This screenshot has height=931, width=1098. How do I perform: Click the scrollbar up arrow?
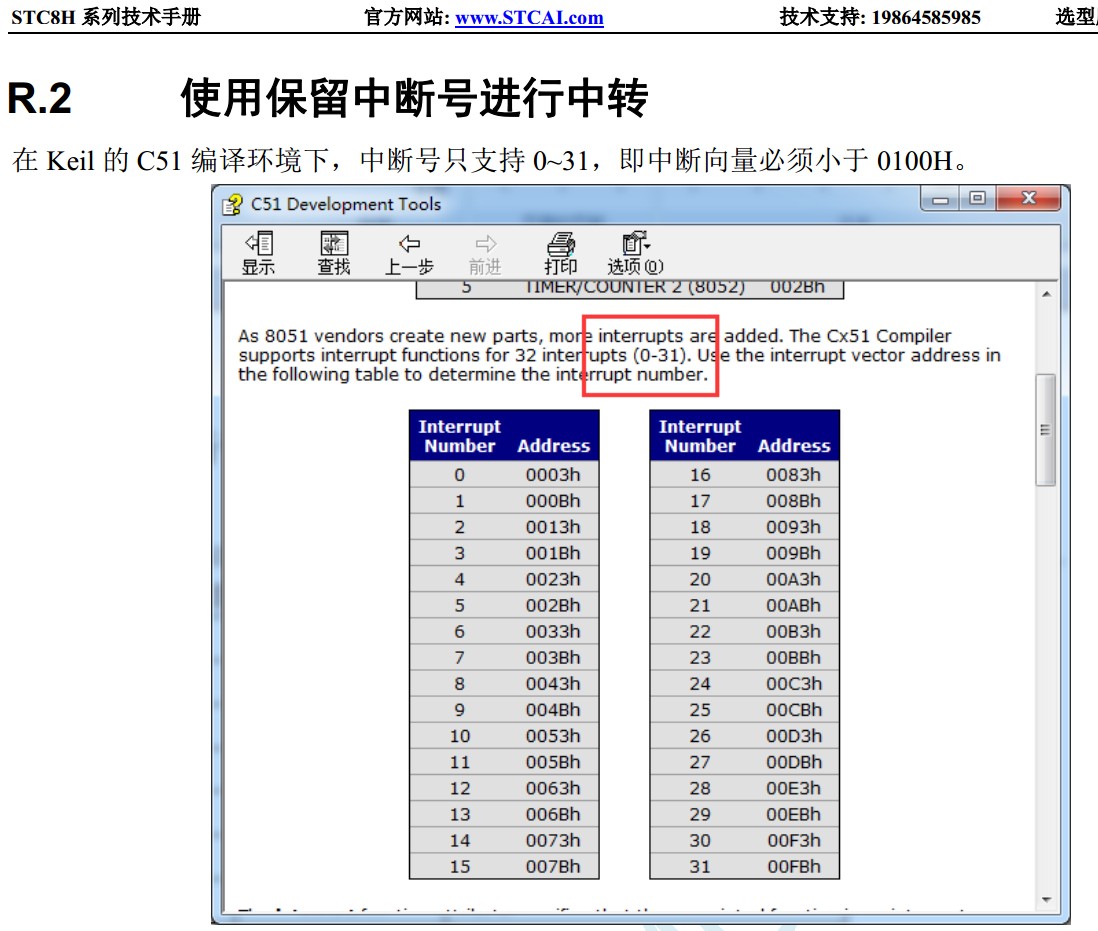[1046, 294]
